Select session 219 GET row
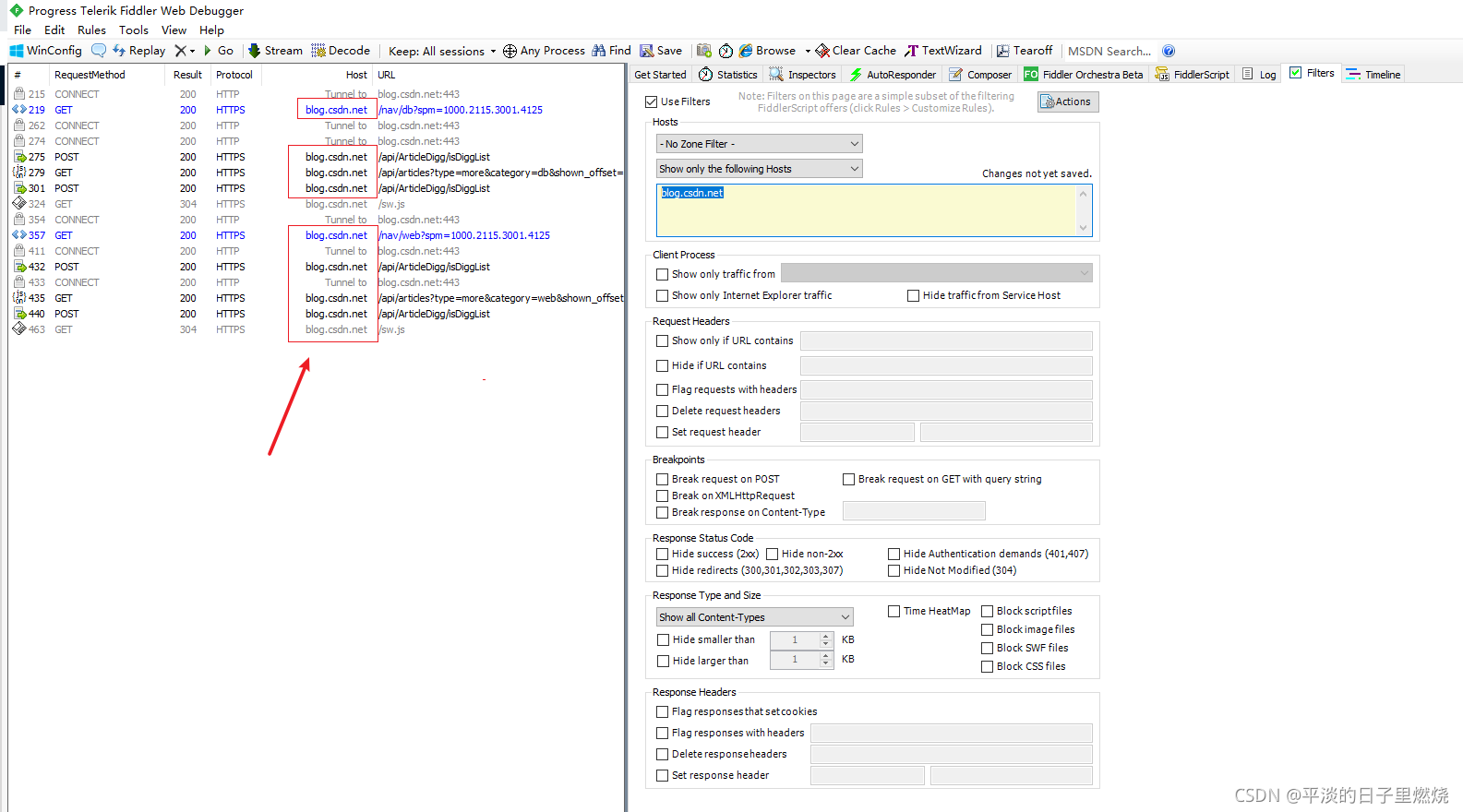The image size is (1463, 812). (317, 110)
